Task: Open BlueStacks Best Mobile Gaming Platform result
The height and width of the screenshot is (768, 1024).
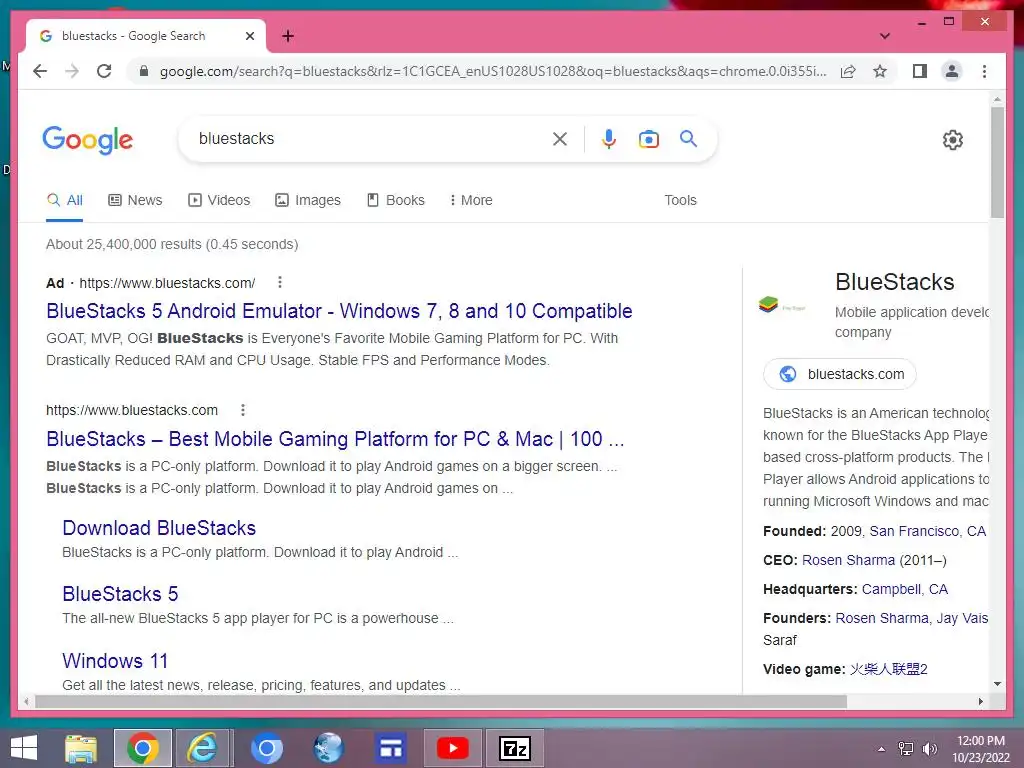Action: click(x=335, y=439)
